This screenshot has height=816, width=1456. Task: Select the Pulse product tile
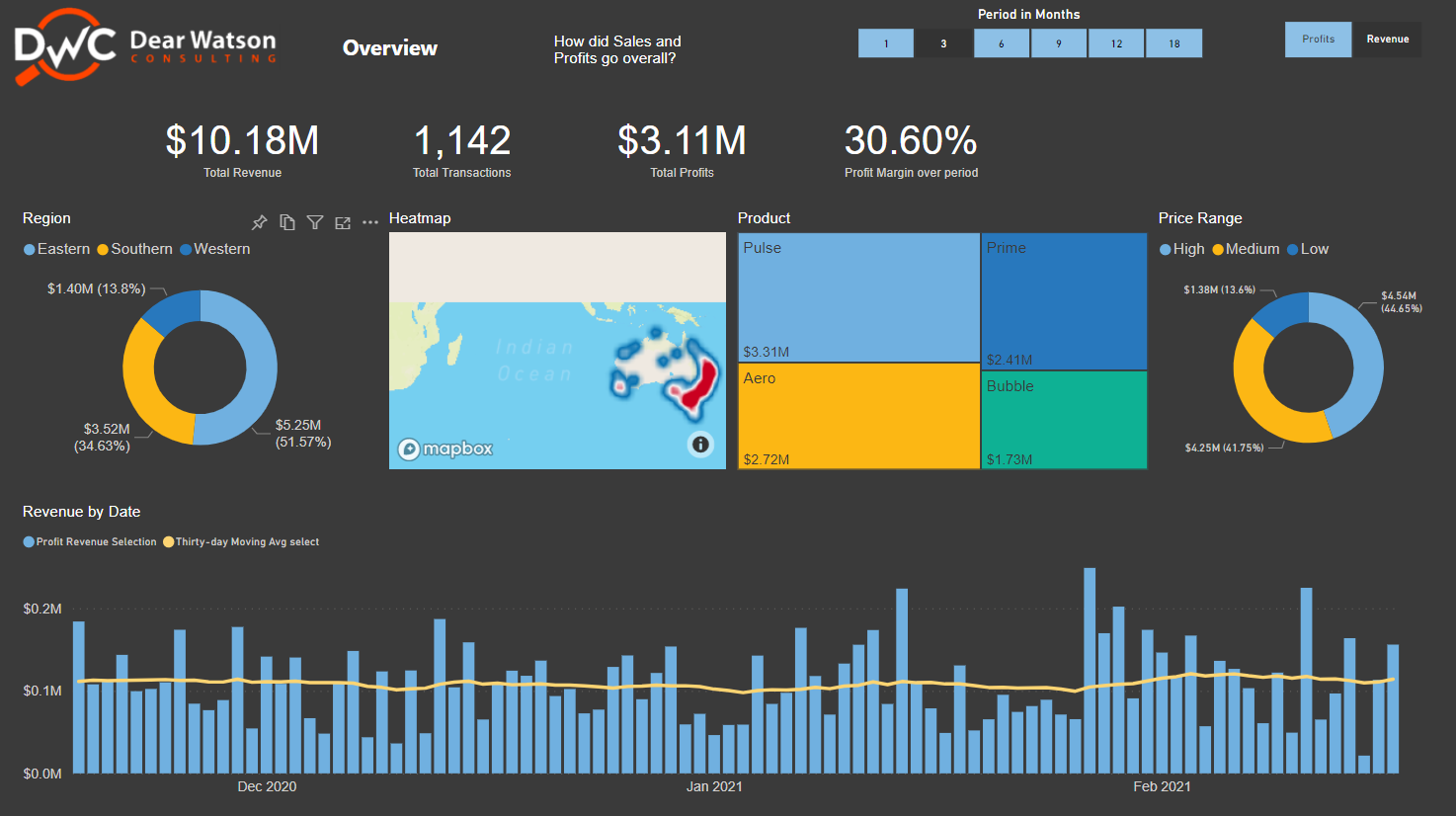(x=858, y=297)
